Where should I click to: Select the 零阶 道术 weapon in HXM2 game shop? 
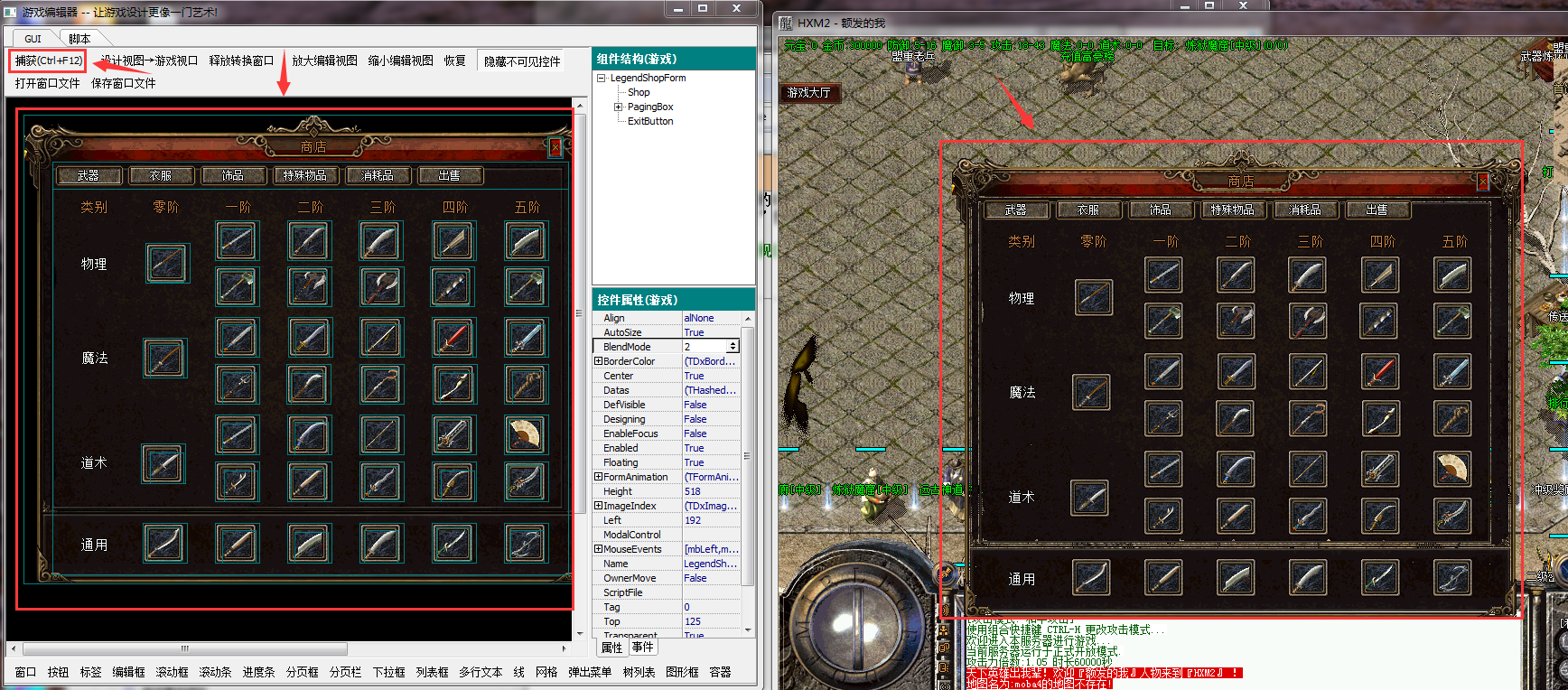click(1090, 498)
